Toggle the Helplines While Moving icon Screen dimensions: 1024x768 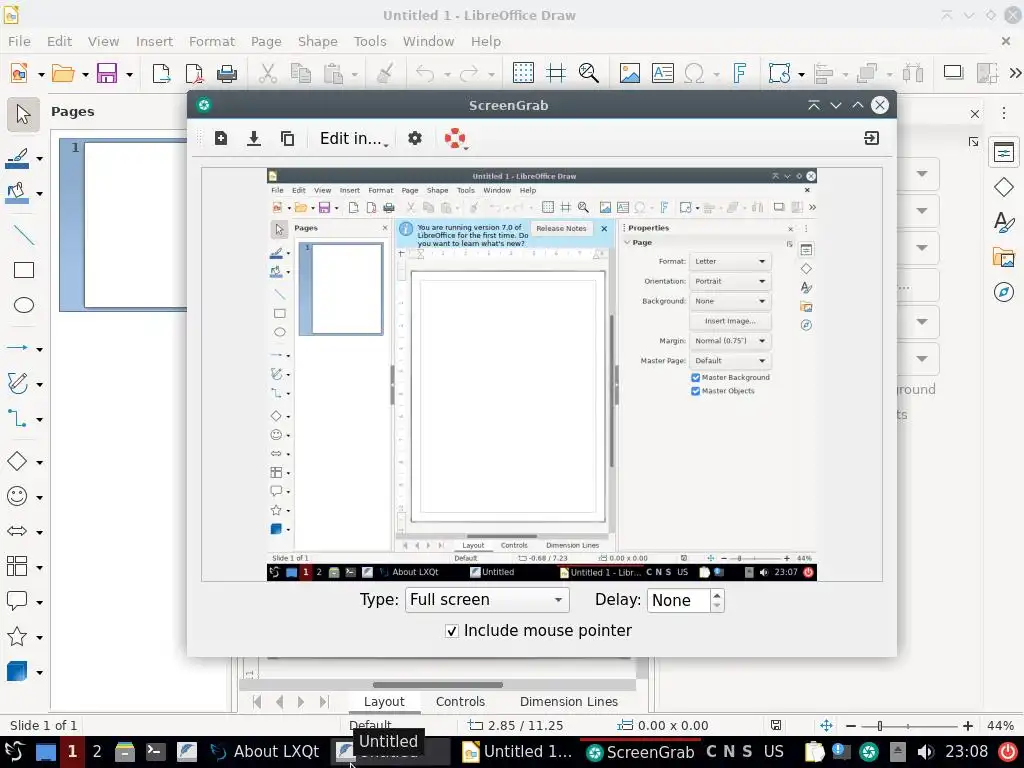pos(556,73)
